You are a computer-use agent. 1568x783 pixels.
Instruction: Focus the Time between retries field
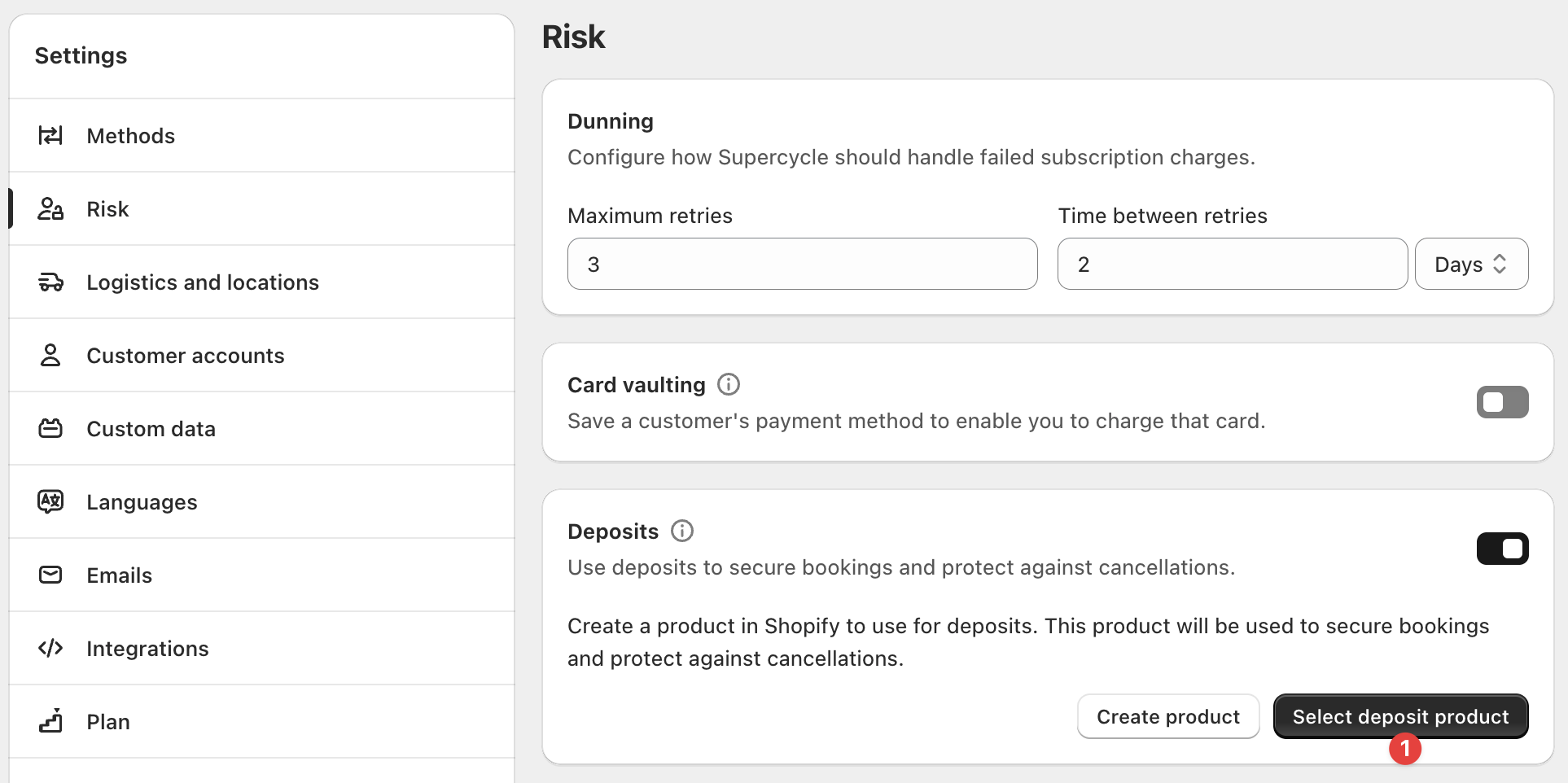(1232, 264)
